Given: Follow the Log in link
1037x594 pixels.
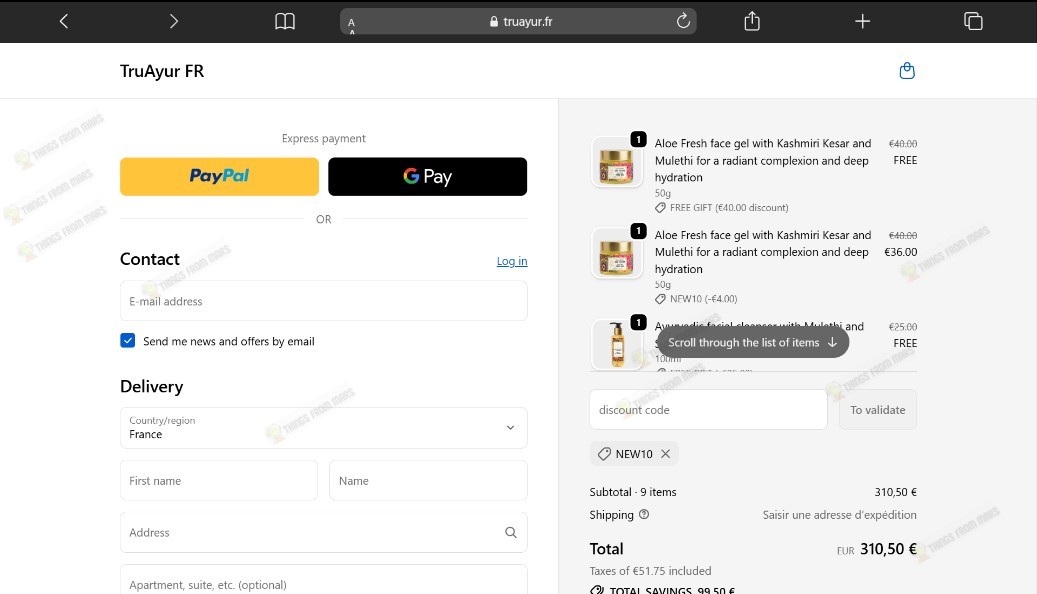Looking at the screenshot, I should 512,261.
